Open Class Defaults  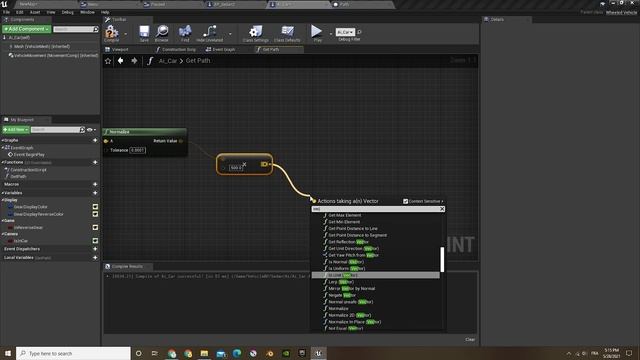[287, 33]
